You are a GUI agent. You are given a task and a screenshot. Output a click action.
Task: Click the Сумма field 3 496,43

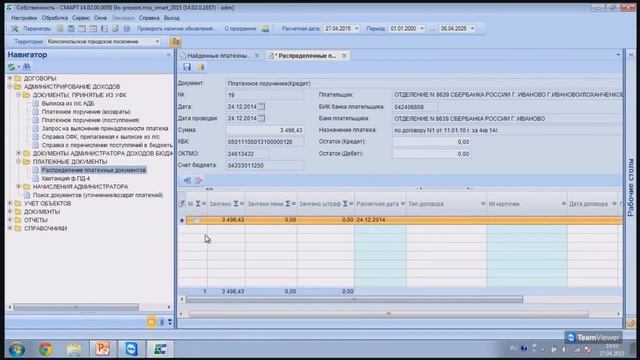click(264, 130)
